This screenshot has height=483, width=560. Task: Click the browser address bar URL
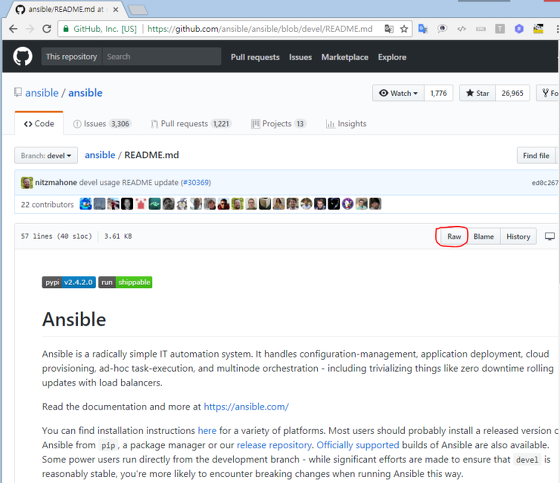click(260, 29)
